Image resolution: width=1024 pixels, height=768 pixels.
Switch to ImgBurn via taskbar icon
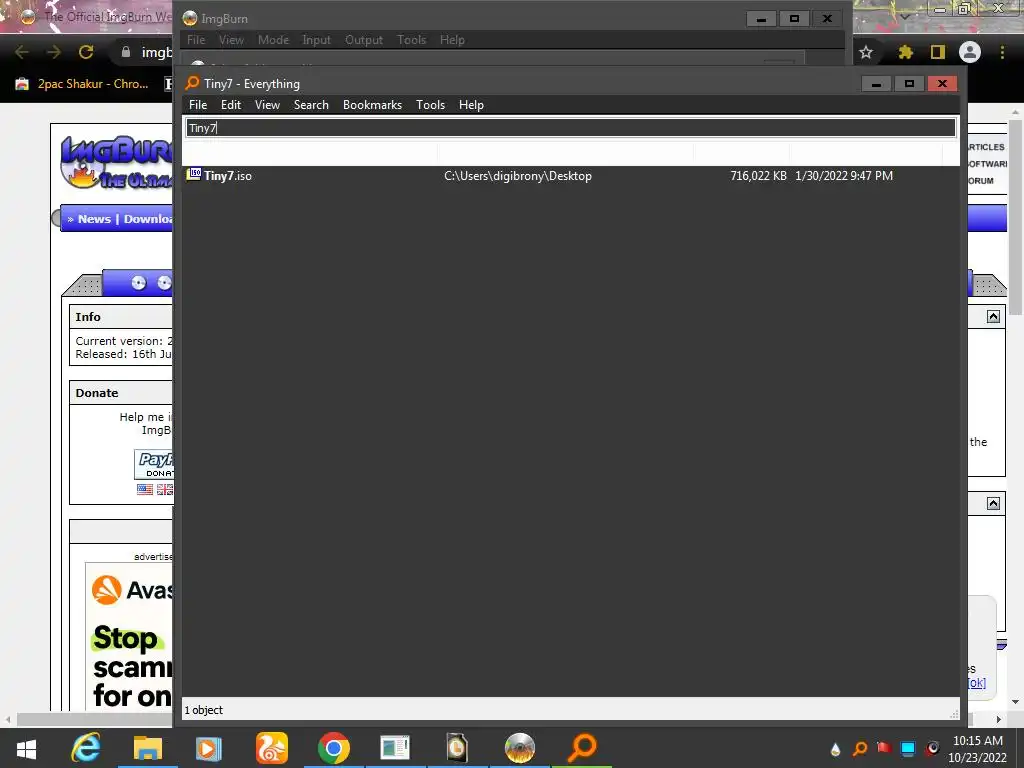coord(520,748)
